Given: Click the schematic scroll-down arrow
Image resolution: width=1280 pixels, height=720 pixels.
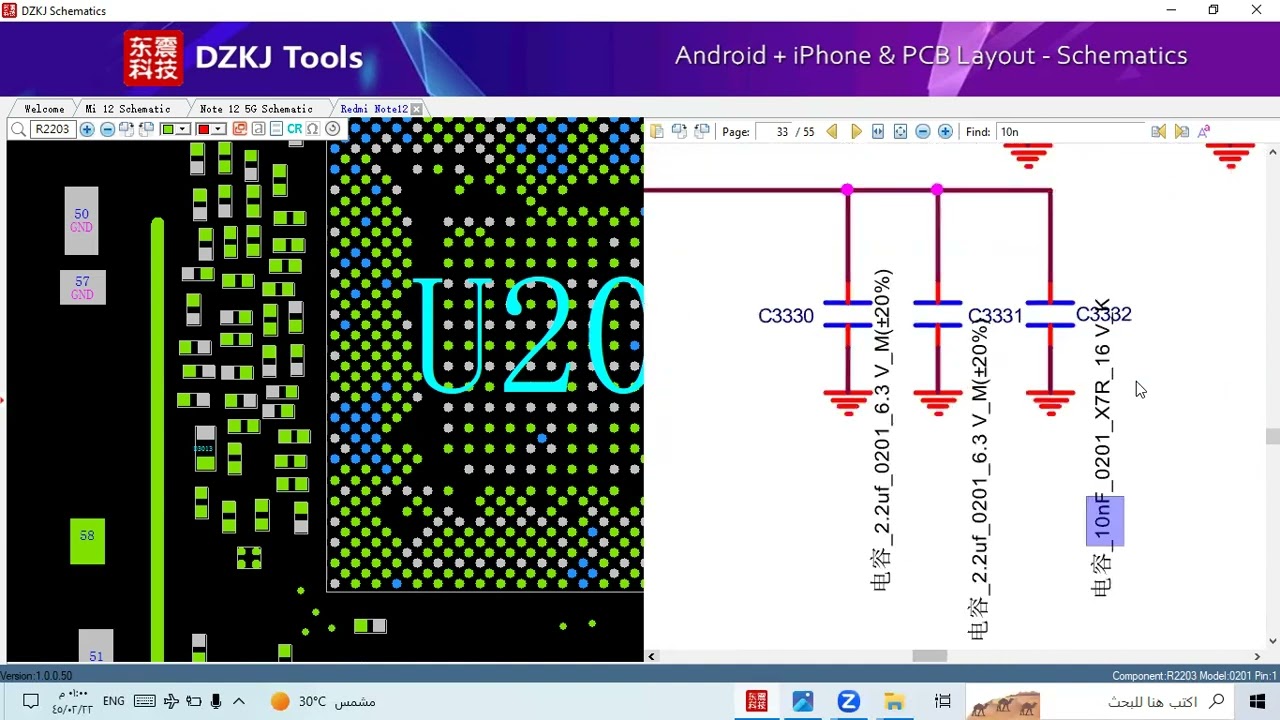Looking at the screenshot, I should tap(1272, 641).
